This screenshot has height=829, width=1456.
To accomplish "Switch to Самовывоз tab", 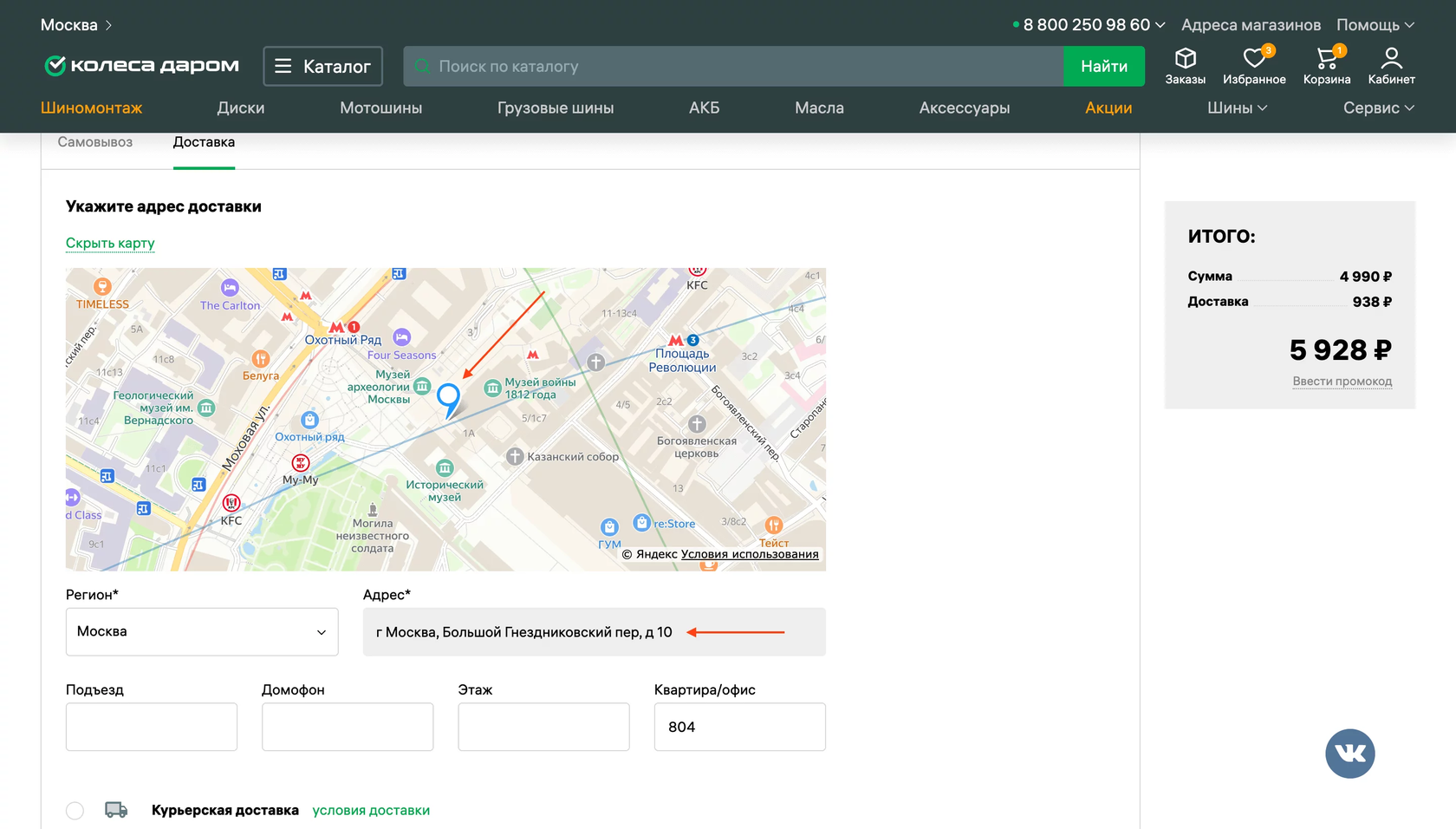I will (95, 142).
